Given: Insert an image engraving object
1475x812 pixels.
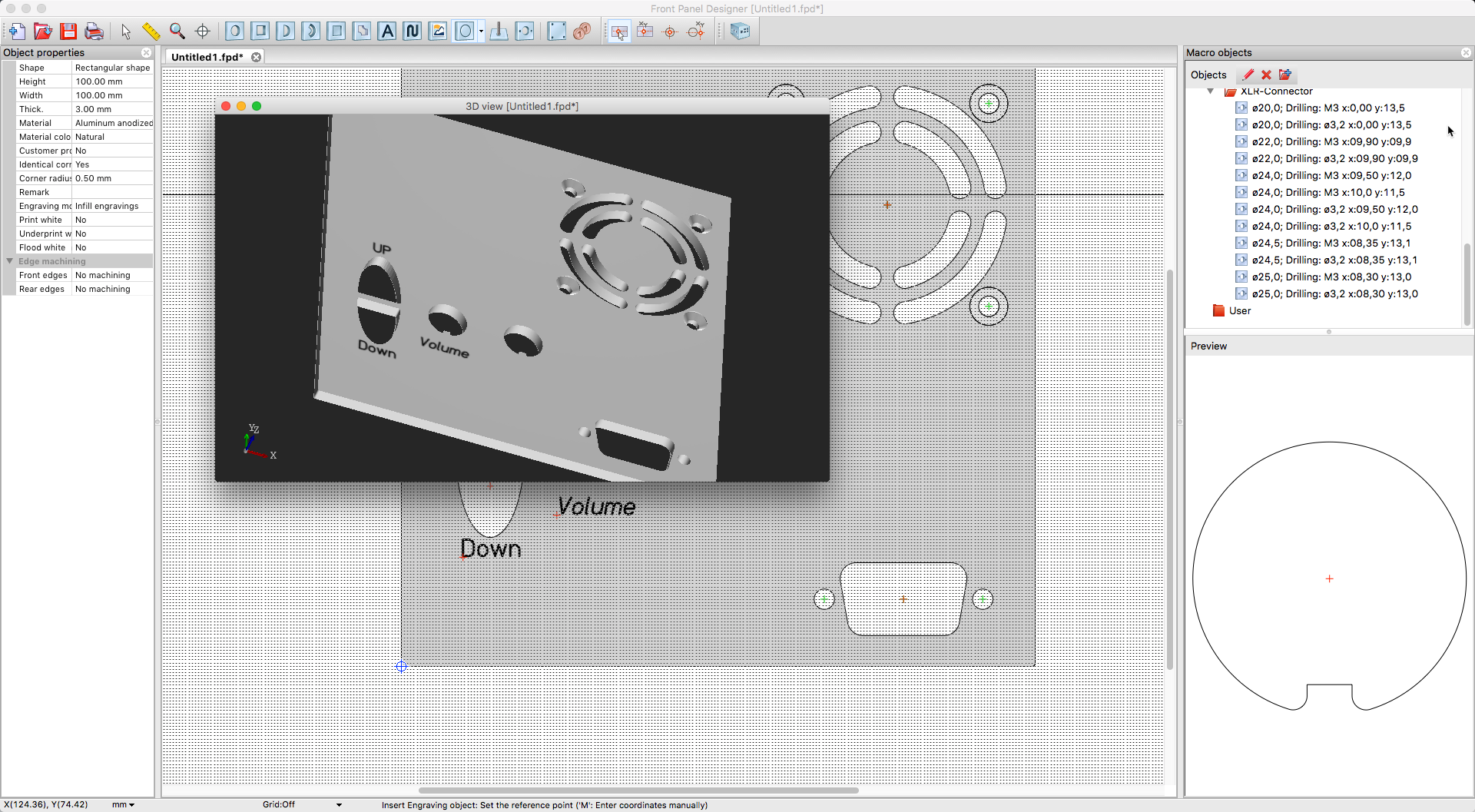Looking at the screenshot, I should [438, 31].
